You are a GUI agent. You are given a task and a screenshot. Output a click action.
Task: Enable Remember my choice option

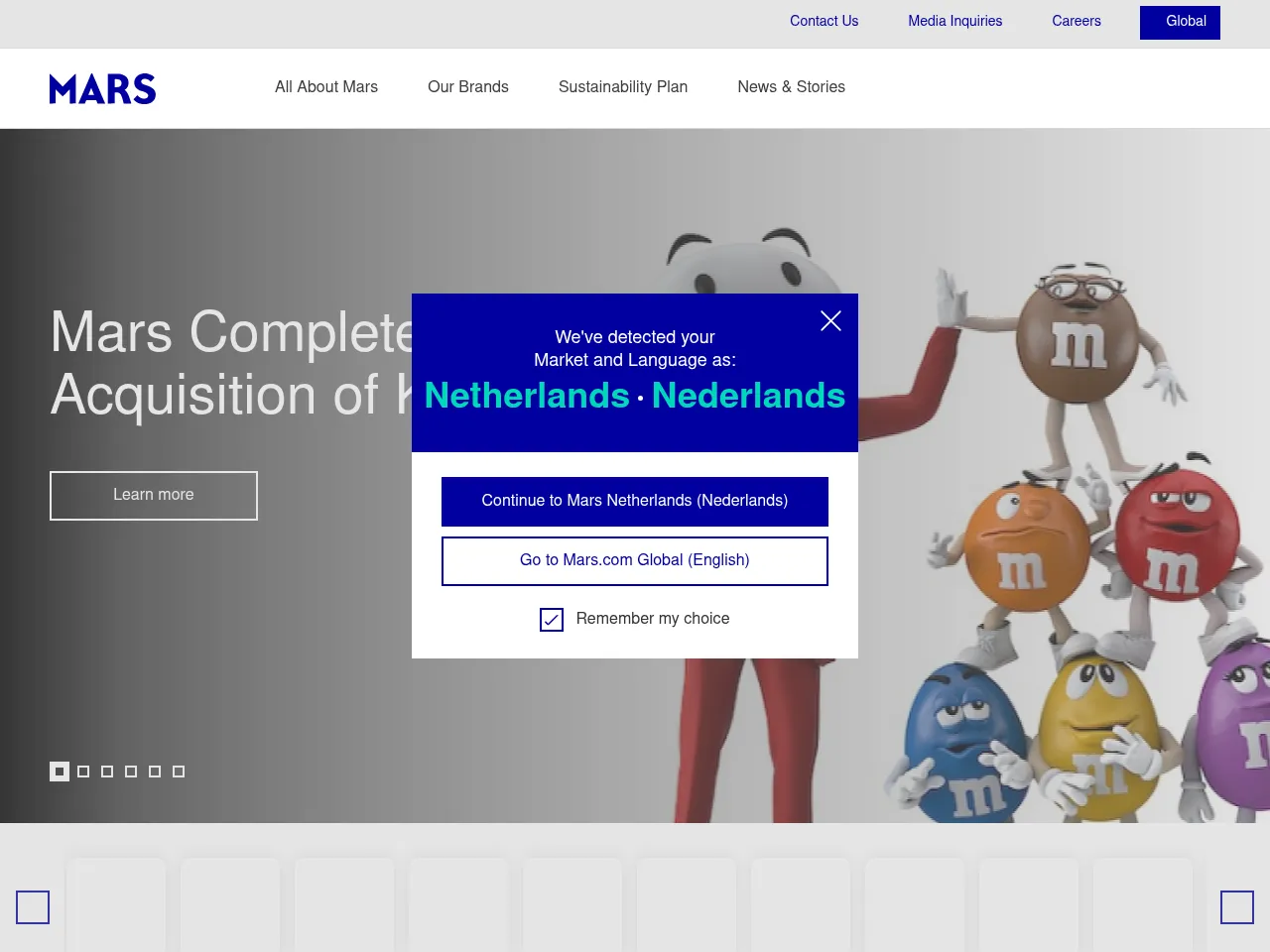click(x=552, y=620)
